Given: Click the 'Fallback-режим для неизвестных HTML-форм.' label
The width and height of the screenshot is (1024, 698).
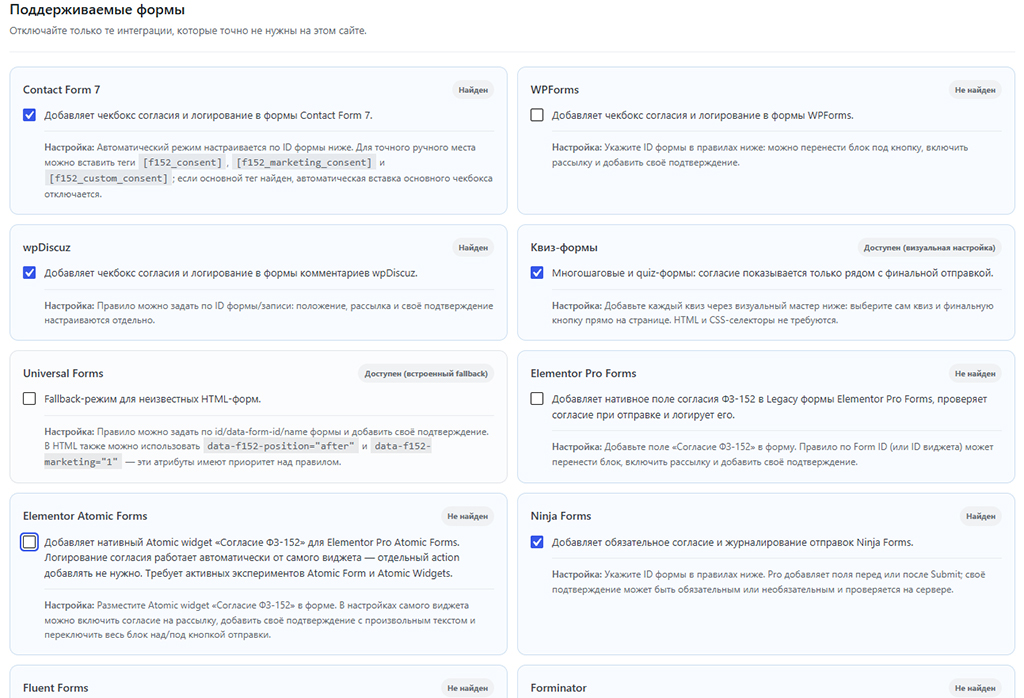Looking at the screenshot, I should point(152,399).
